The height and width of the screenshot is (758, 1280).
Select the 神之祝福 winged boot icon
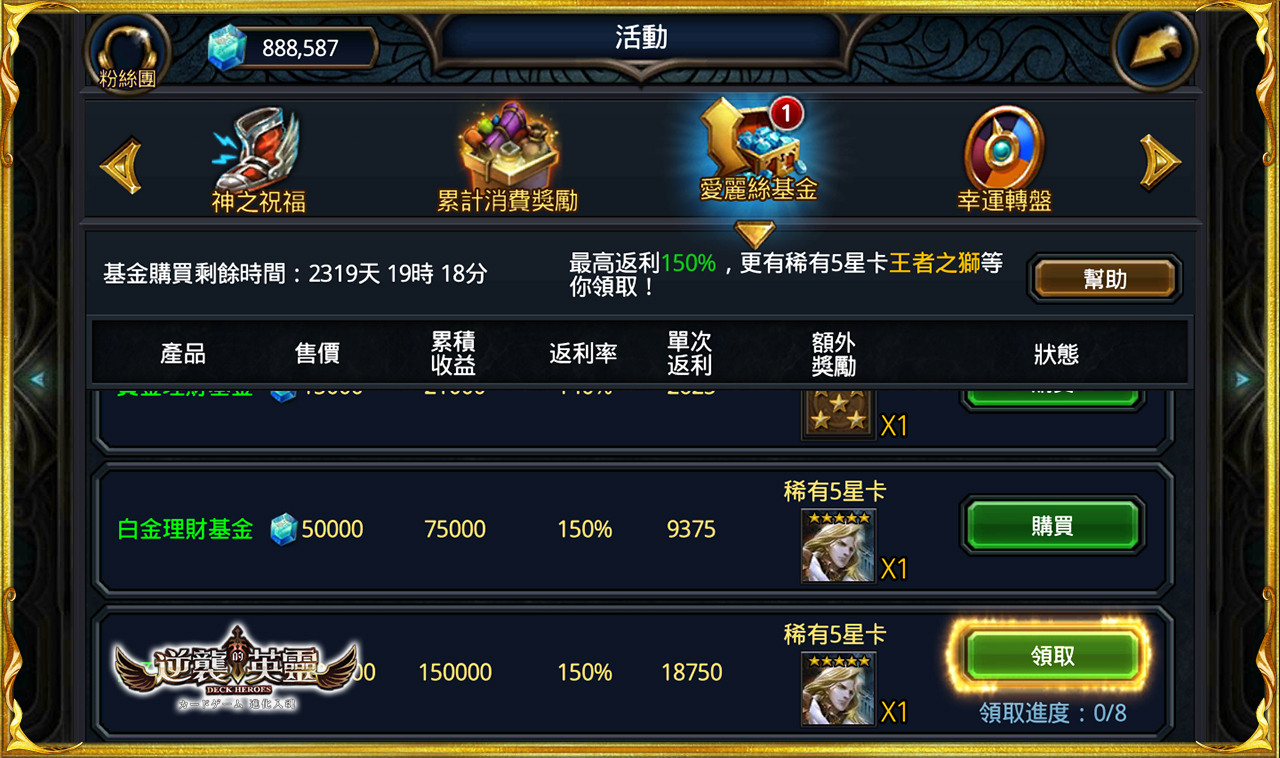pyautogui.click(x=257, y=150)
